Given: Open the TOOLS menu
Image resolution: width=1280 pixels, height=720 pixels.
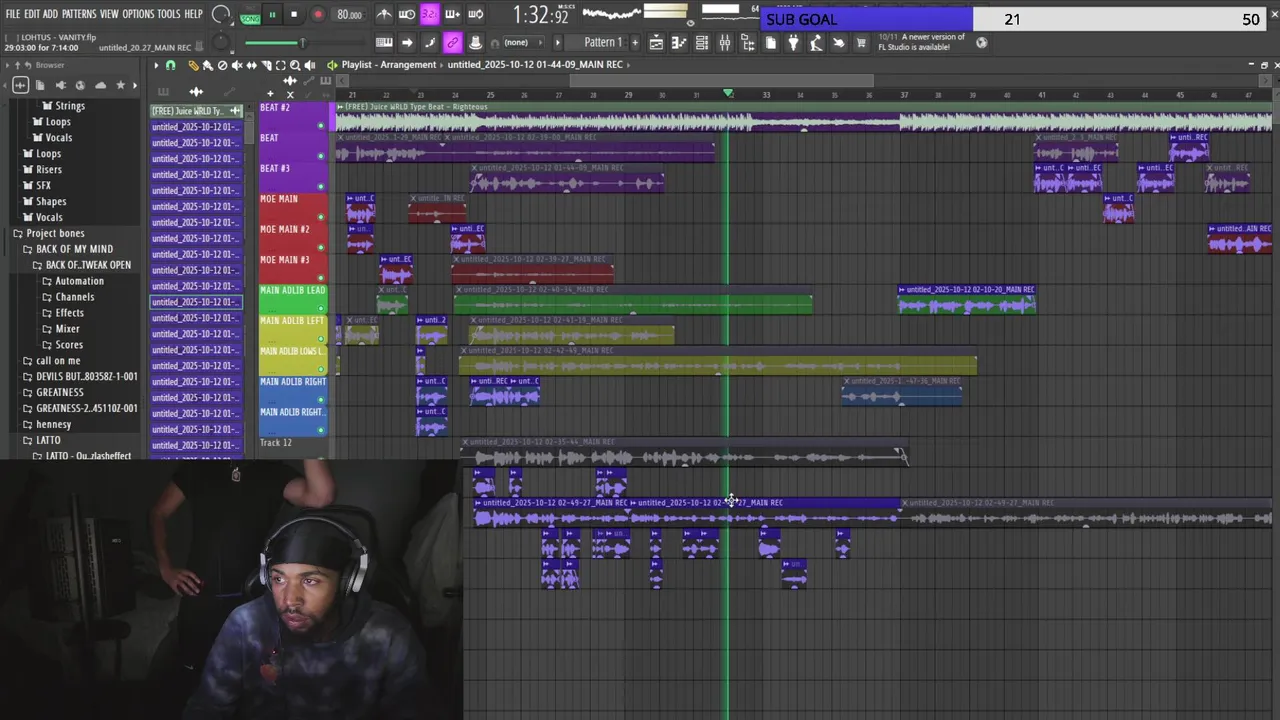Looking at the screenshot, I should point(168,14).
